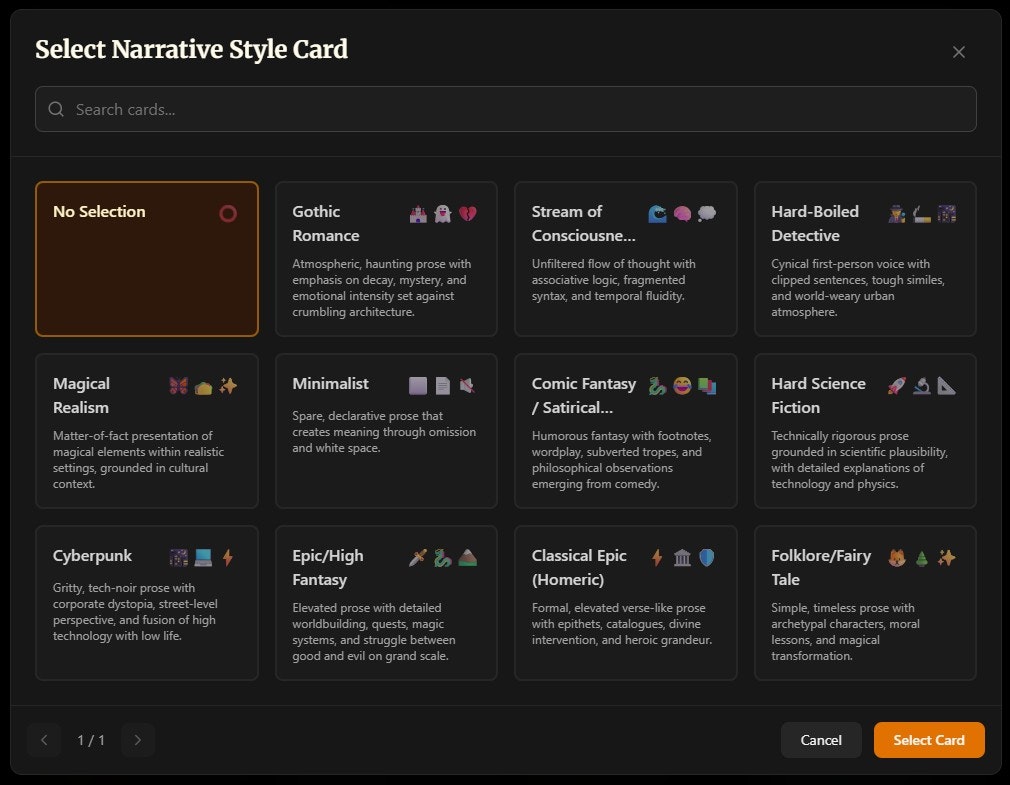Click the cigarette icon on Hard-Boiled Detective card
1010x785 pixels.
921,212
